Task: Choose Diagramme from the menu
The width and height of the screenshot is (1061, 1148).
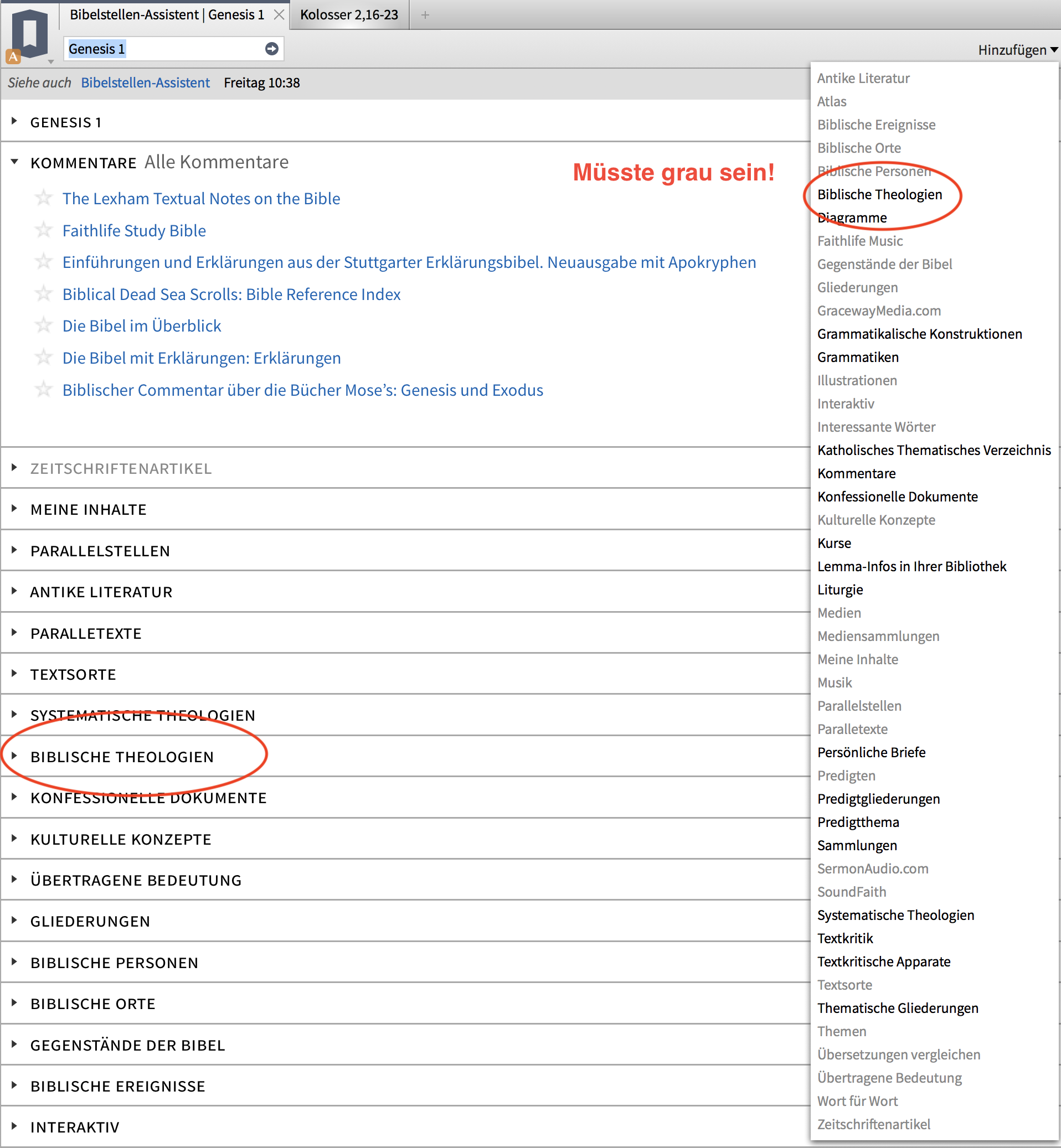Action: click(x=852, y=218)
